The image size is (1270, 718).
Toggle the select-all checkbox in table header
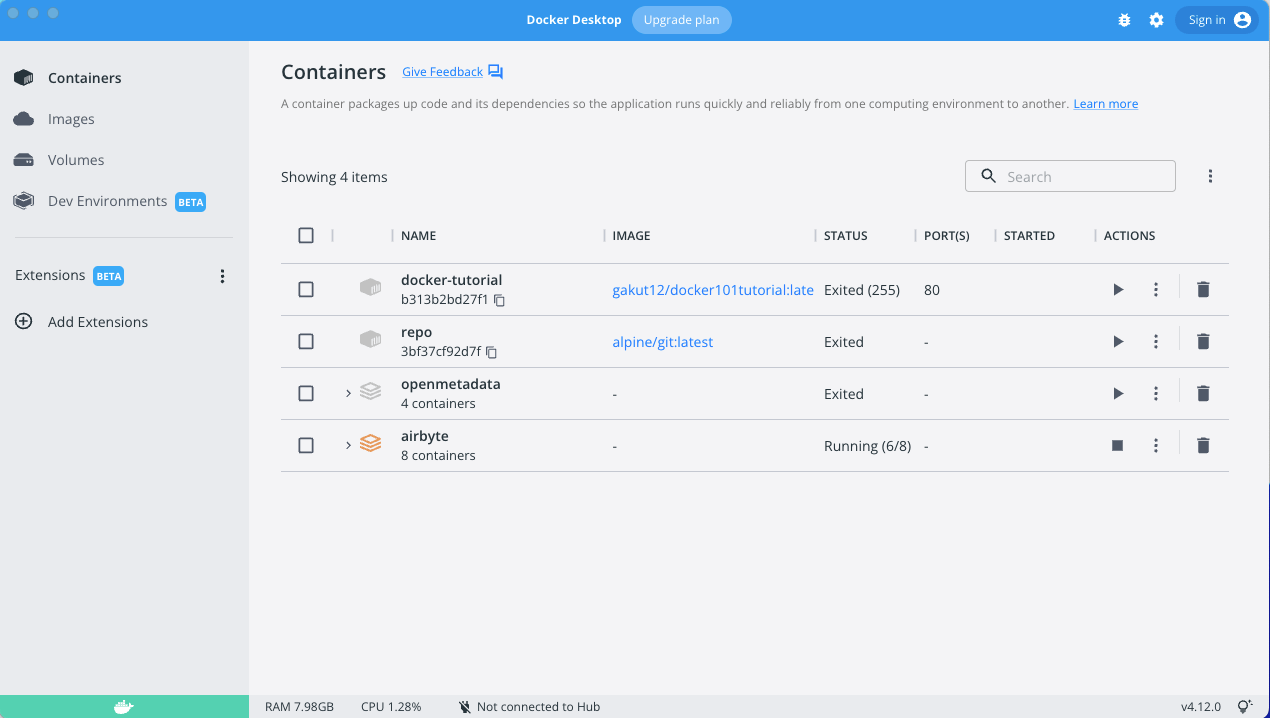point(306,236)
